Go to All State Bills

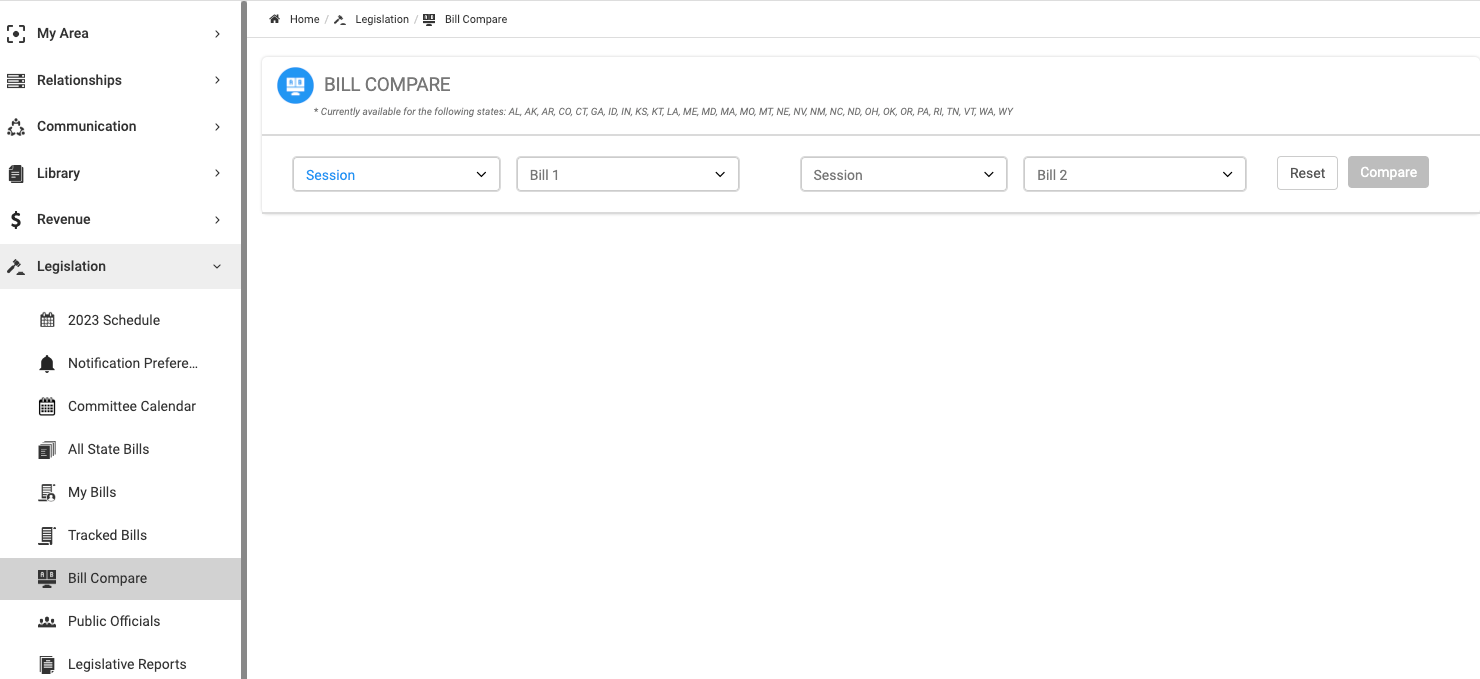pyautogui.click(x=120, y=449)
